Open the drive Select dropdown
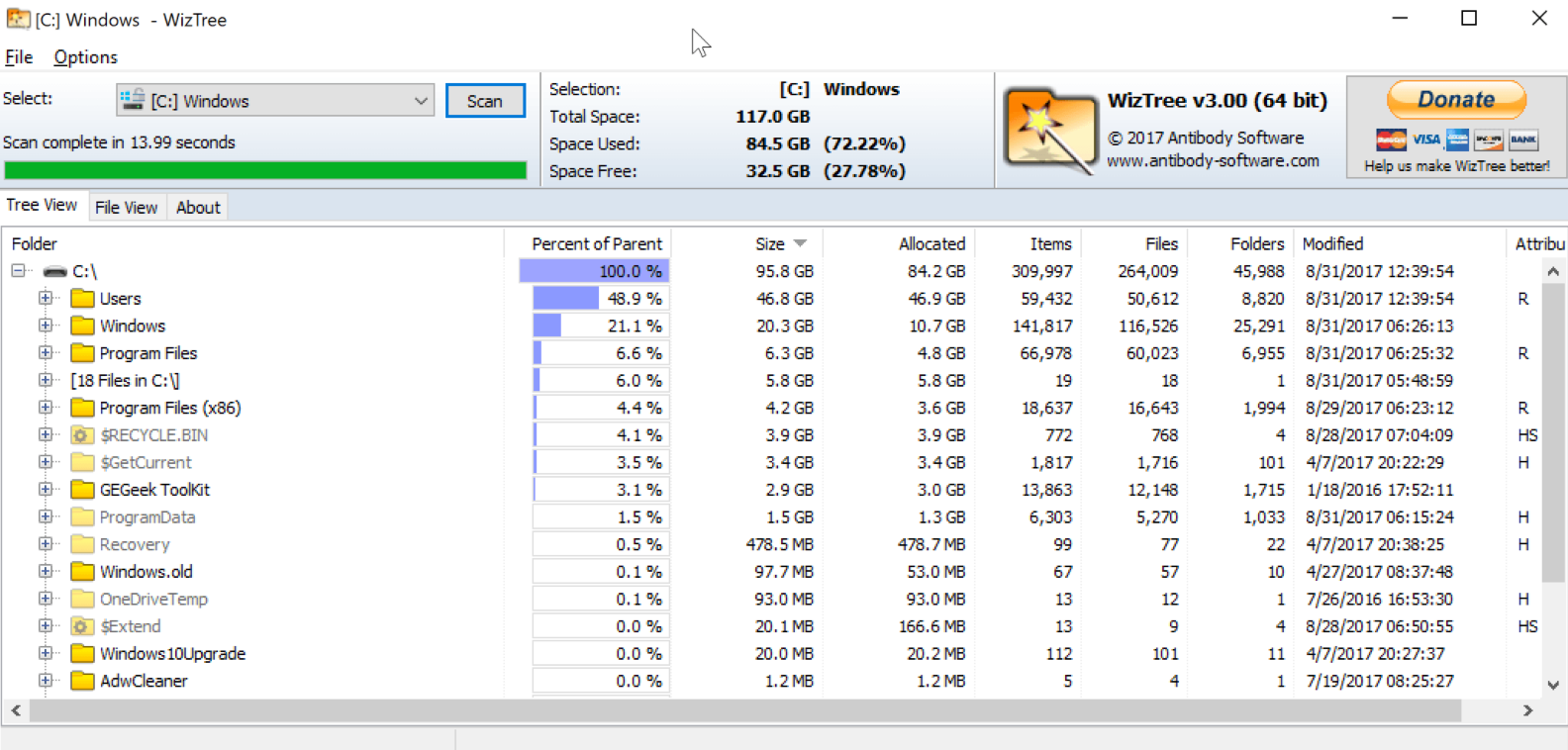The width and height of the screenshot is (1568, 750). coord(275,101)
